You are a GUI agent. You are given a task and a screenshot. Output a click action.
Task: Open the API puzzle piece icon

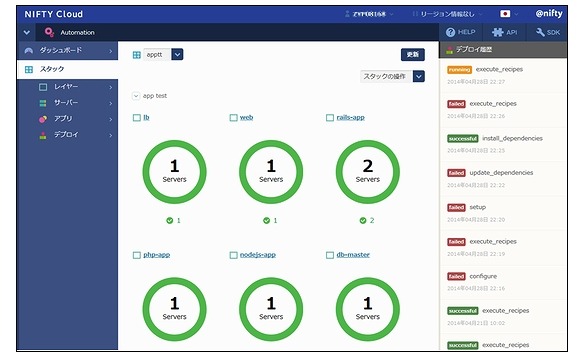click(498, 33)
